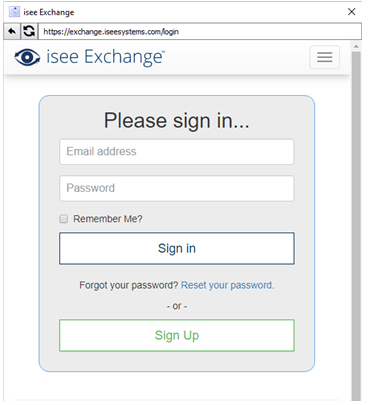Close the isee Exchange window
Viewport: 372px width, 405px height.
pos(351,12)
